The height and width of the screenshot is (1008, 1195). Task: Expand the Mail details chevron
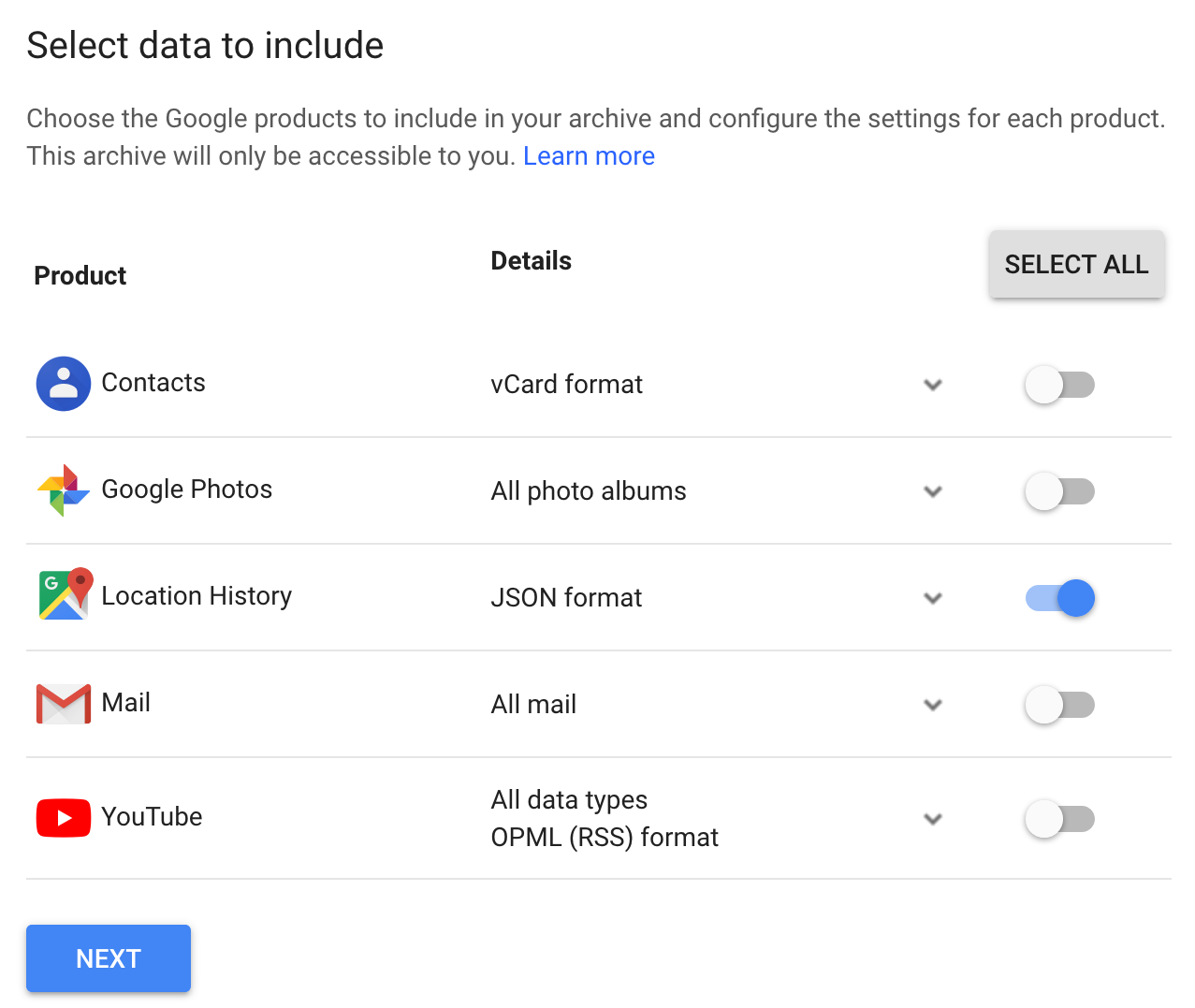coord(933,705)
